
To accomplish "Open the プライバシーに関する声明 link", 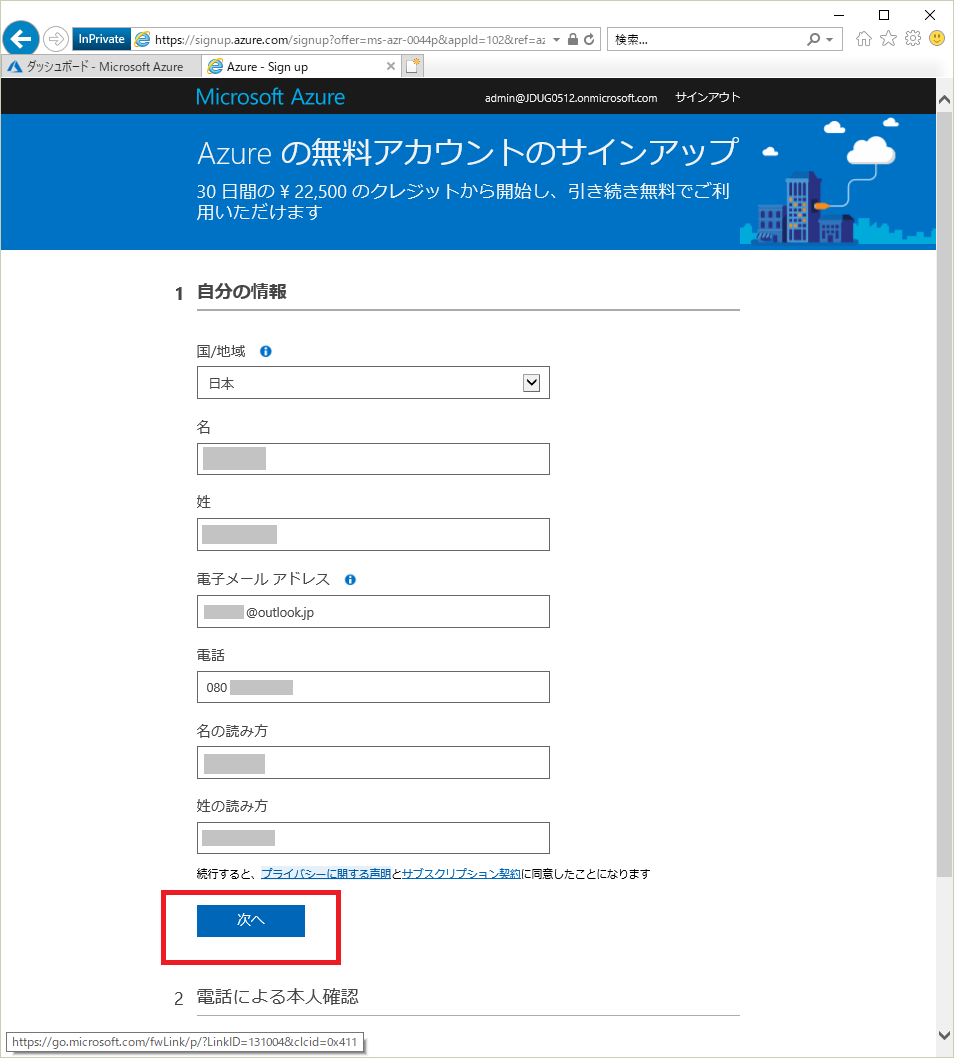I will click(326, 874).
